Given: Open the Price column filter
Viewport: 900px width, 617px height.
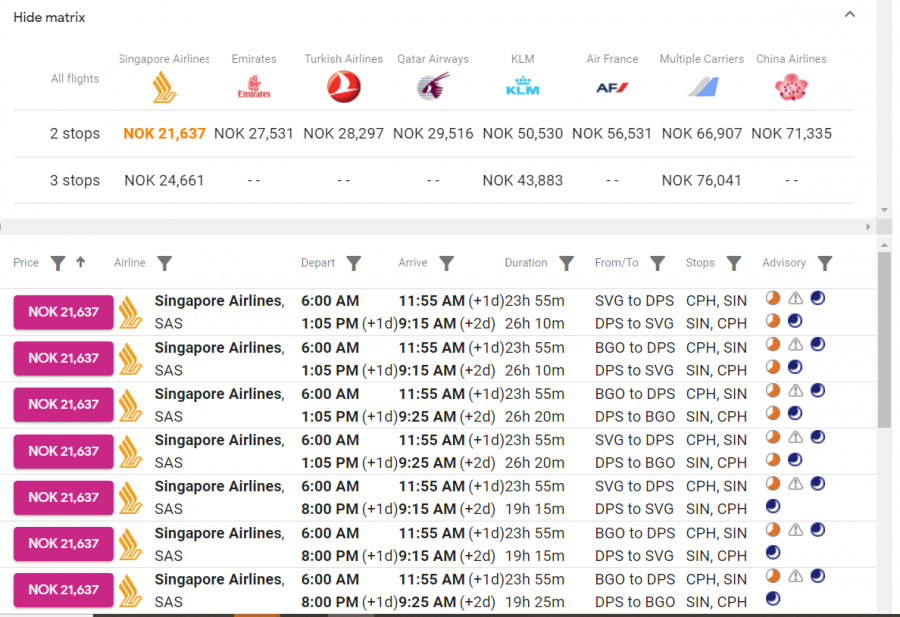Looking at the screenshot, I should [x=57, y=263].
